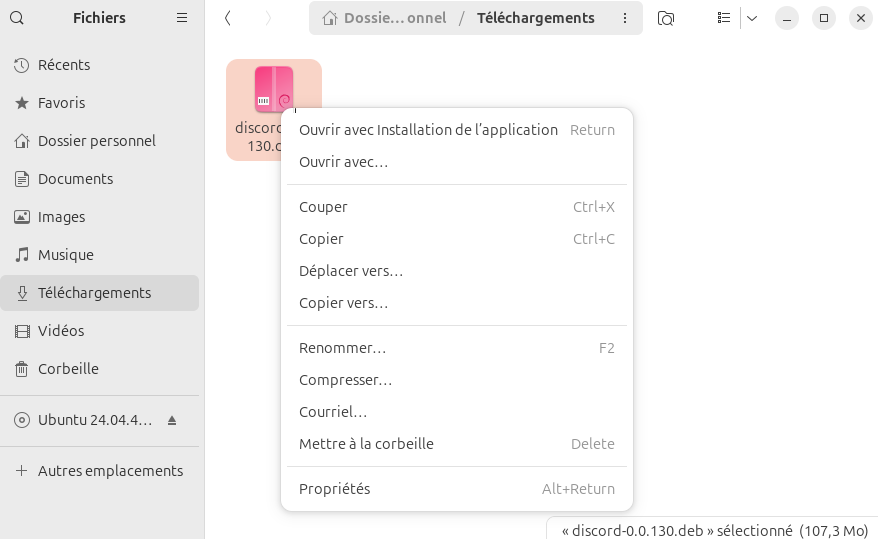This screenshot has width=878, height=539.
Task: Go back with the left arrow button
Action: pyautogui.click(x=228, y=18)
